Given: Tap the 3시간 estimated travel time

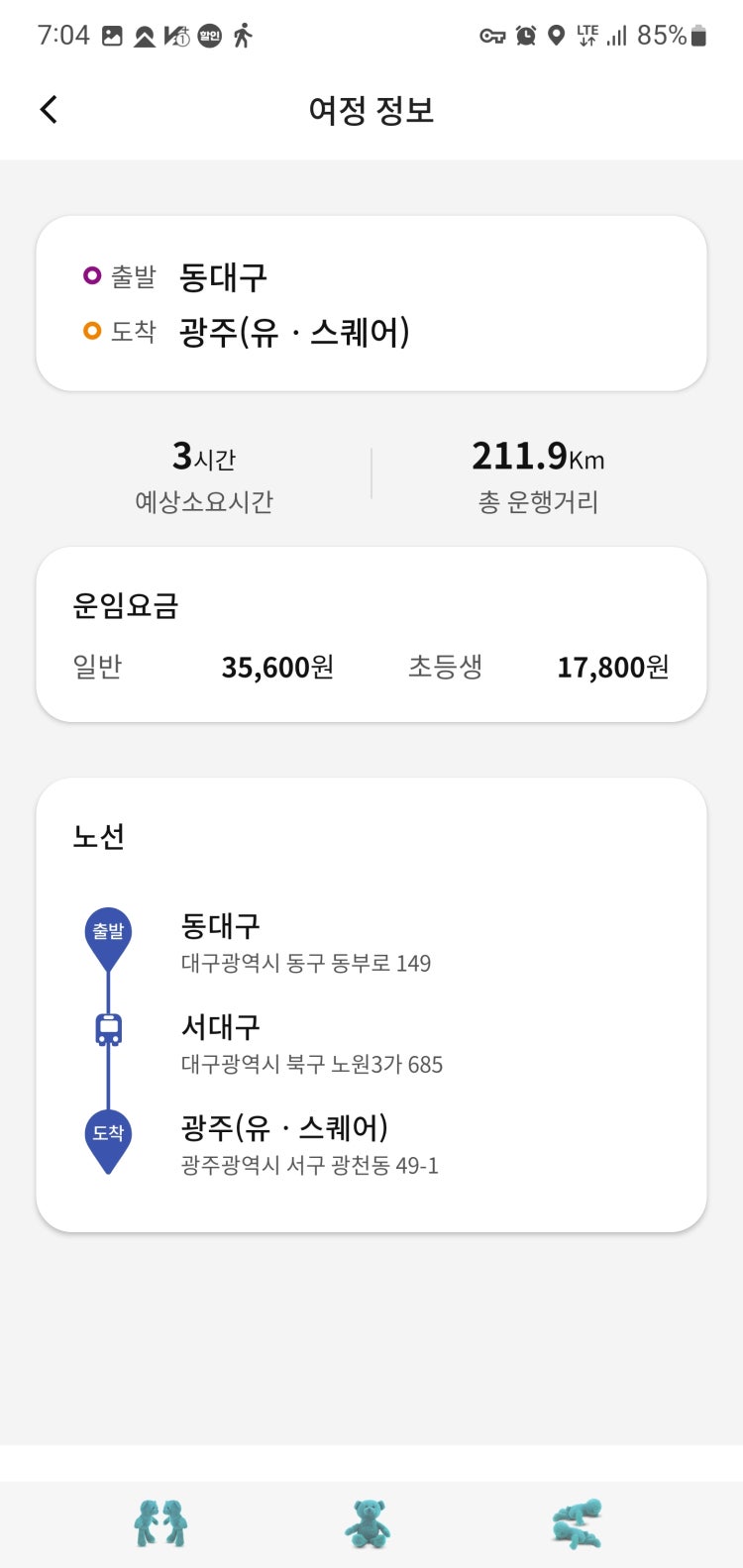Looking at the screenshot, I should [204, 456].
